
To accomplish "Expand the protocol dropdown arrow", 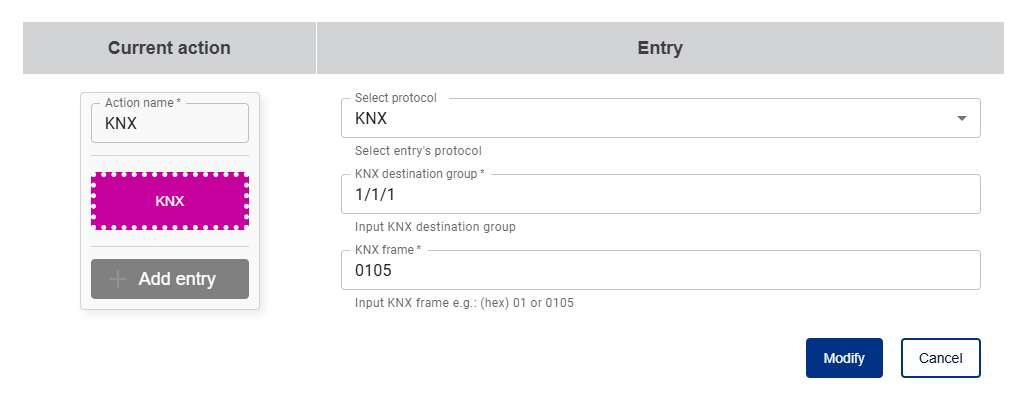I will click(x=962, y=118).
